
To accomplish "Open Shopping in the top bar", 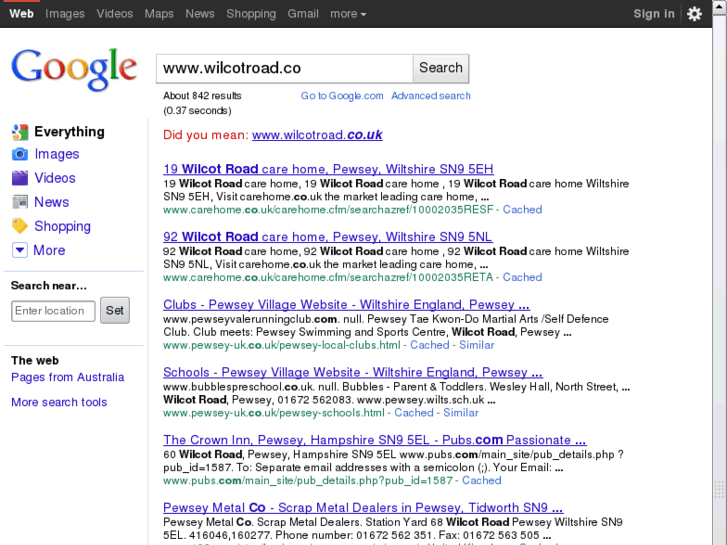I will [251, 14].
